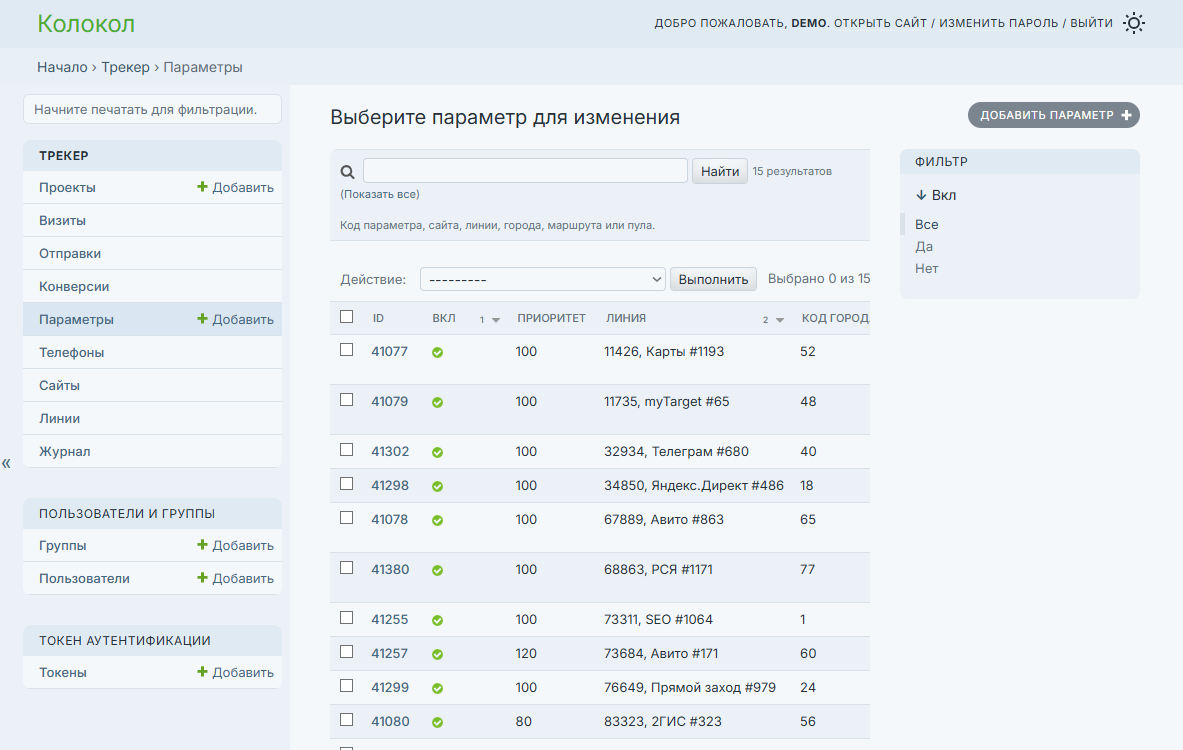1183x750 pixels.
Task: Open Визиты in the sidebar
Action: pos(63,220)
